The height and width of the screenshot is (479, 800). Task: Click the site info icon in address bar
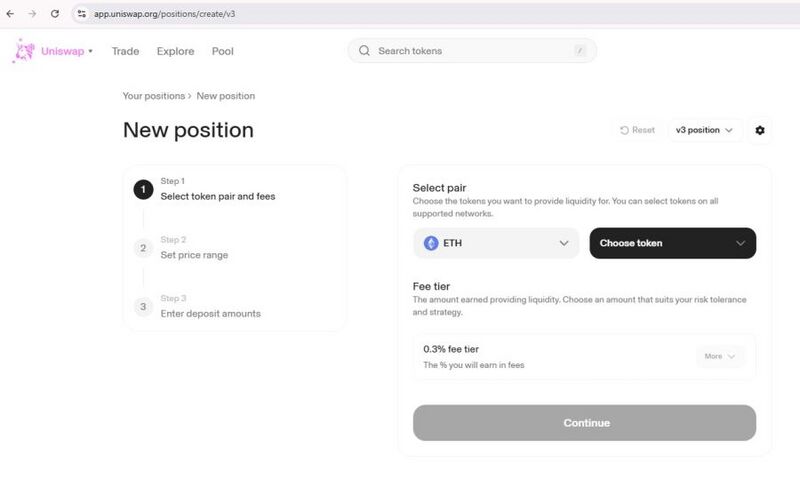click(x=82, y=15)
